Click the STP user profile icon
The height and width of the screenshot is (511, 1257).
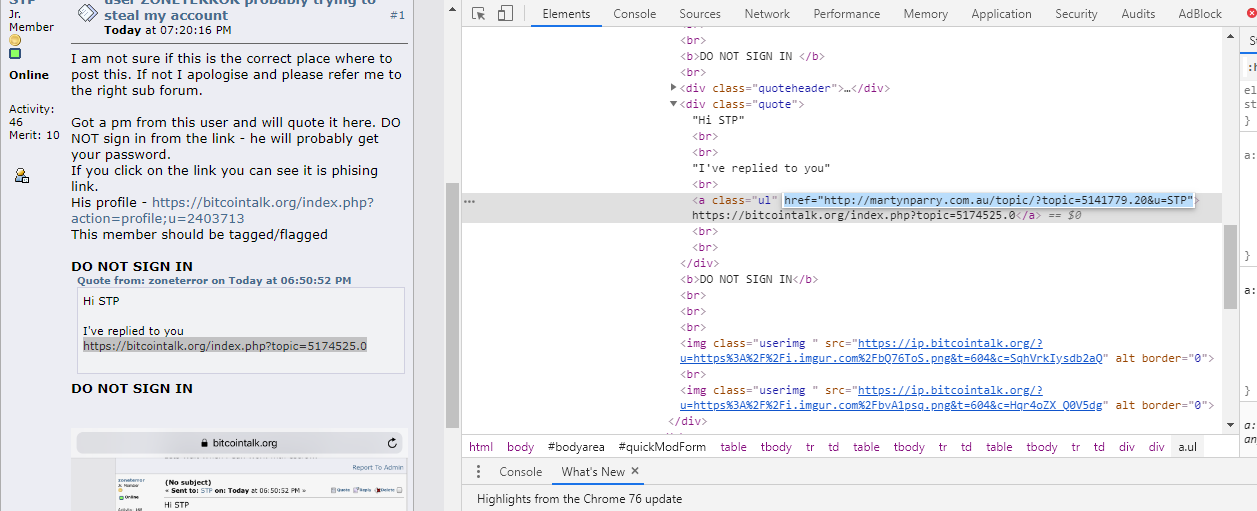tap(21, 176)
